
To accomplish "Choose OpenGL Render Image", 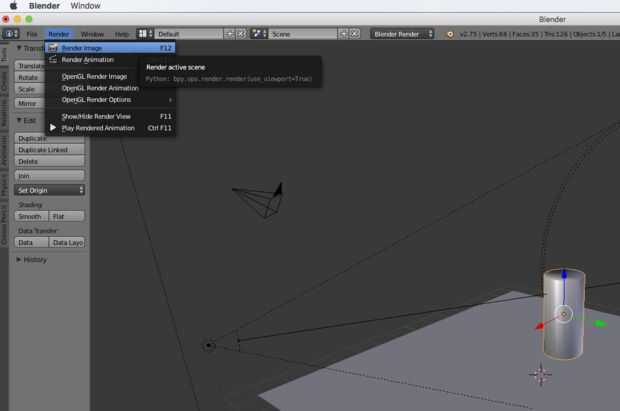I will [110, 76].
